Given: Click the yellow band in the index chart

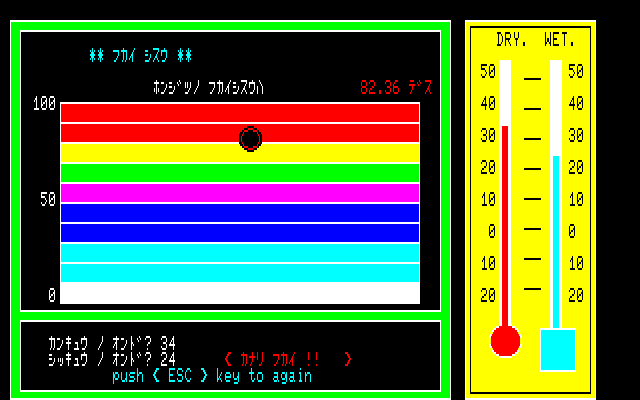Looking at the screenshot, I should point(240,153).
